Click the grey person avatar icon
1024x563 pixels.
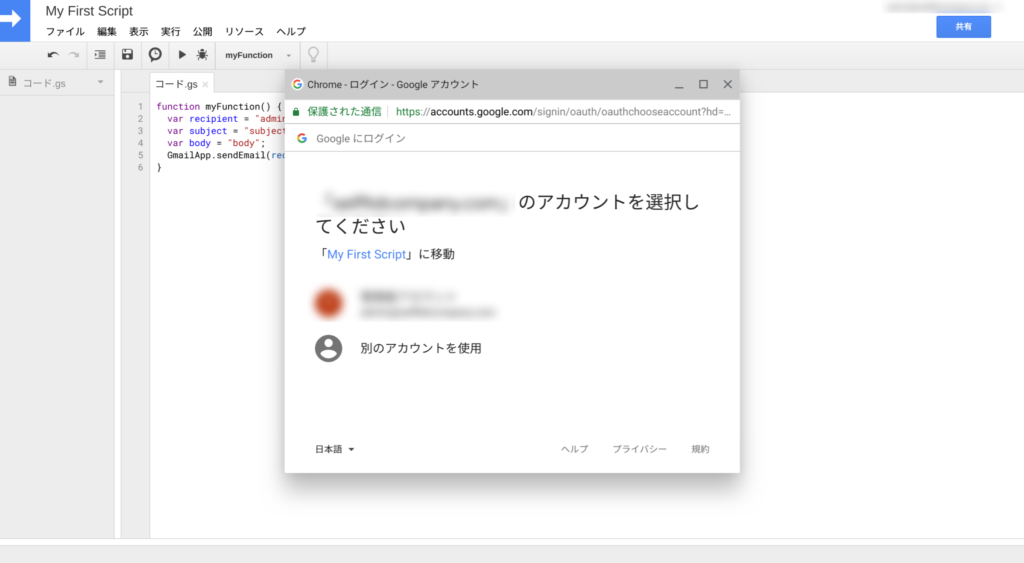tap(328, 348)
